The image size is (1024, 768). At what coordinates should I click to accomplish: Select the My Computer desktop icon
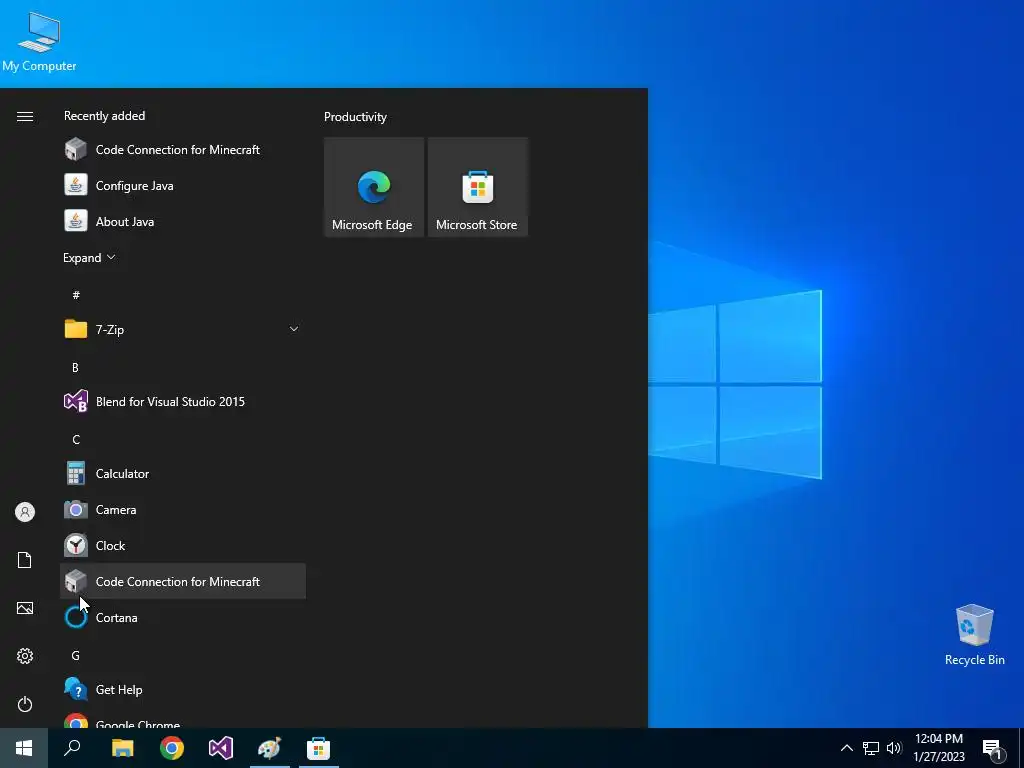[x=39, y=41]
